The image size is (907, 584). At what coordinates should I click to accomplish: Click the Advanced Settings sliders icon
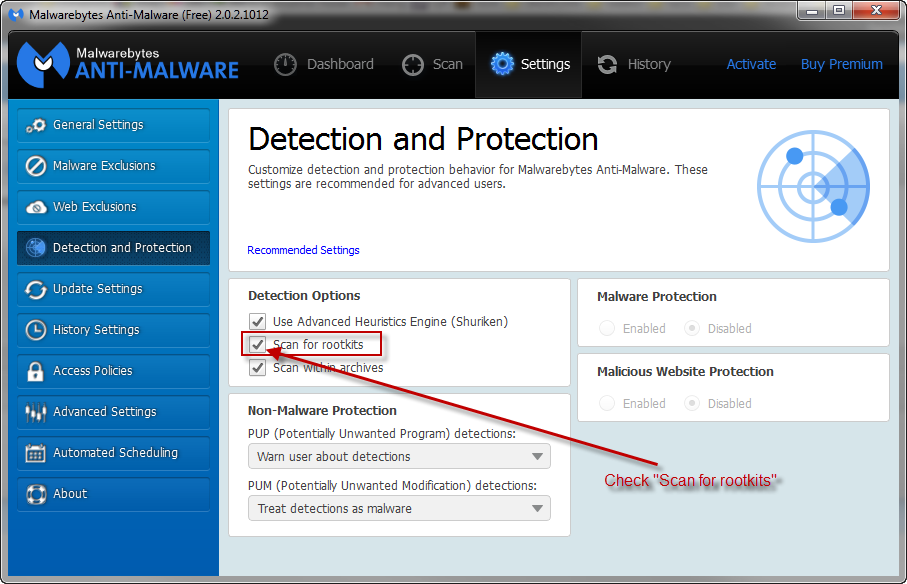point(36,412)
